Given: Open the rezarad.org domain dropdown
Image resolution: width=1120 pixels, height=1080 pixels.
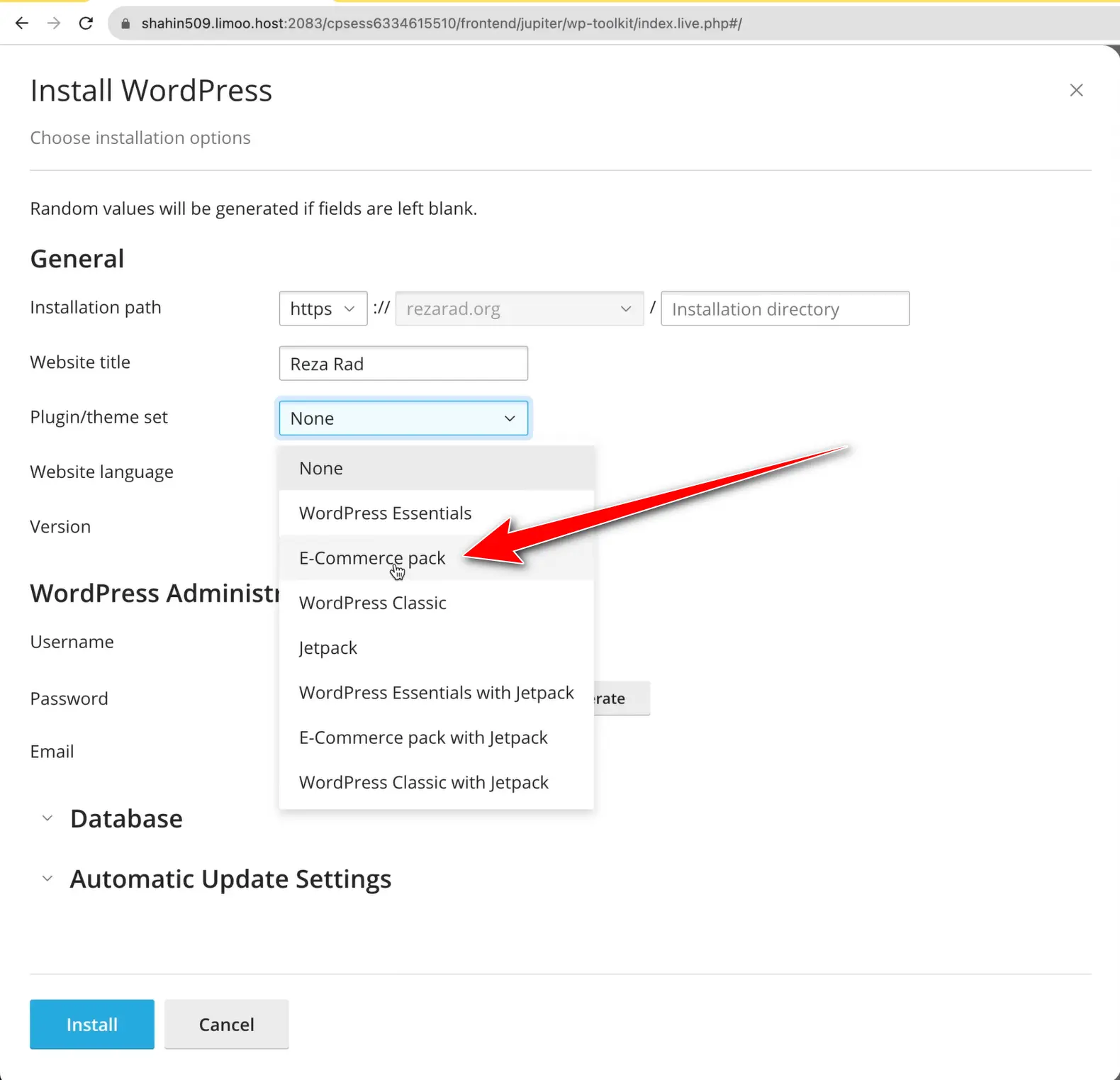Looking at the screenshot, I should pos(519,308).
